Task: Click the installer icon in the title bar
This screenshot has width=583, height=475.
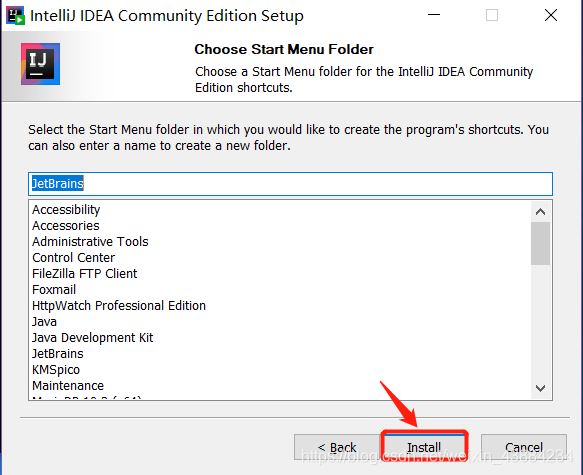Action: 16,15
